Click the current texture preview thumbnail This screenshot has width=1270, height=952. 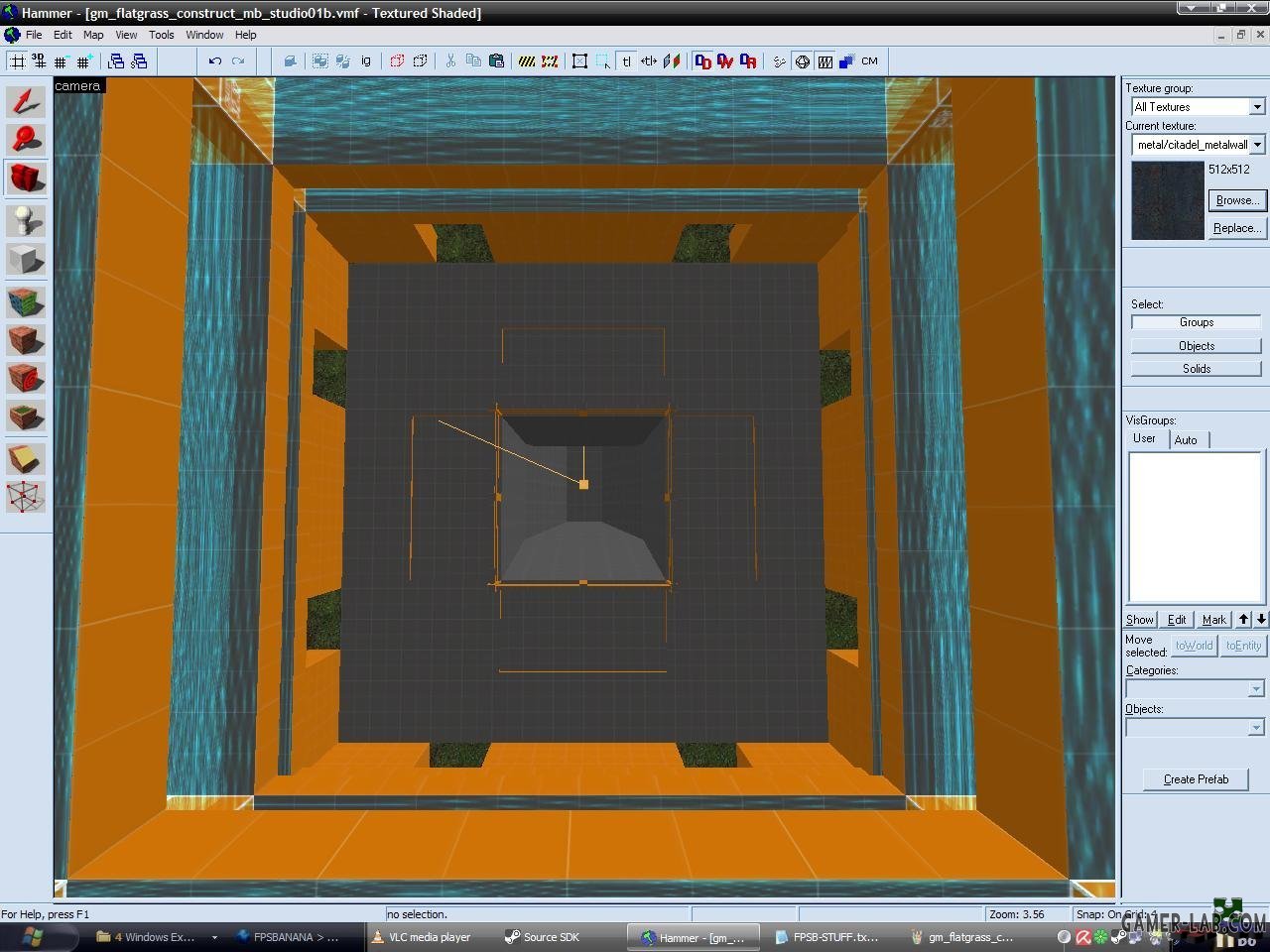coord(1168,200)
